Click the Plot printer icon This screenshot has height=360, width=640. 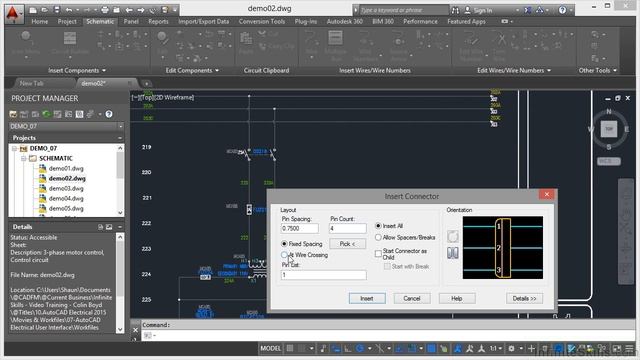[x=105, y=10]
